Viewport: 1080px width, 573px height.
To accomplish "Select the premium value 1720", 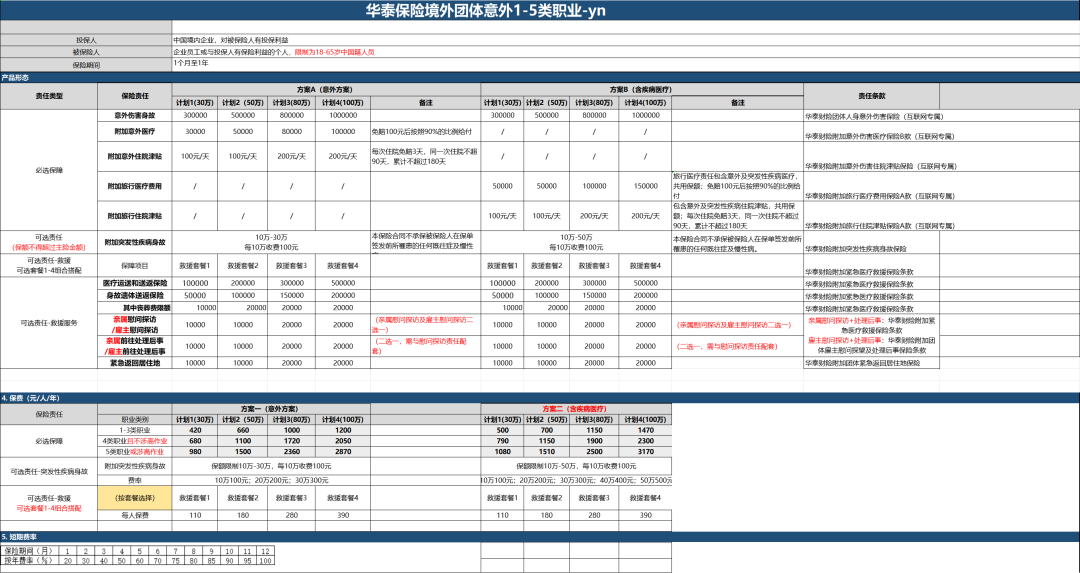I will click(292, 441).
